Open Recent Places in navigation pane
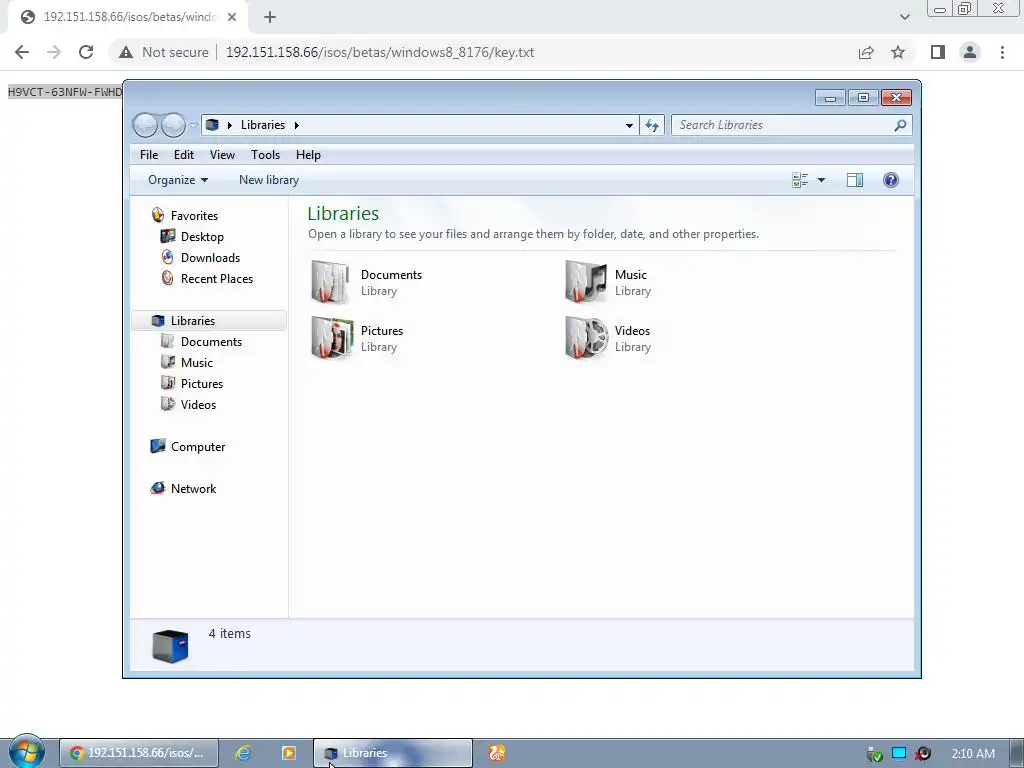The image size is (1024, 768). point(216,278)
